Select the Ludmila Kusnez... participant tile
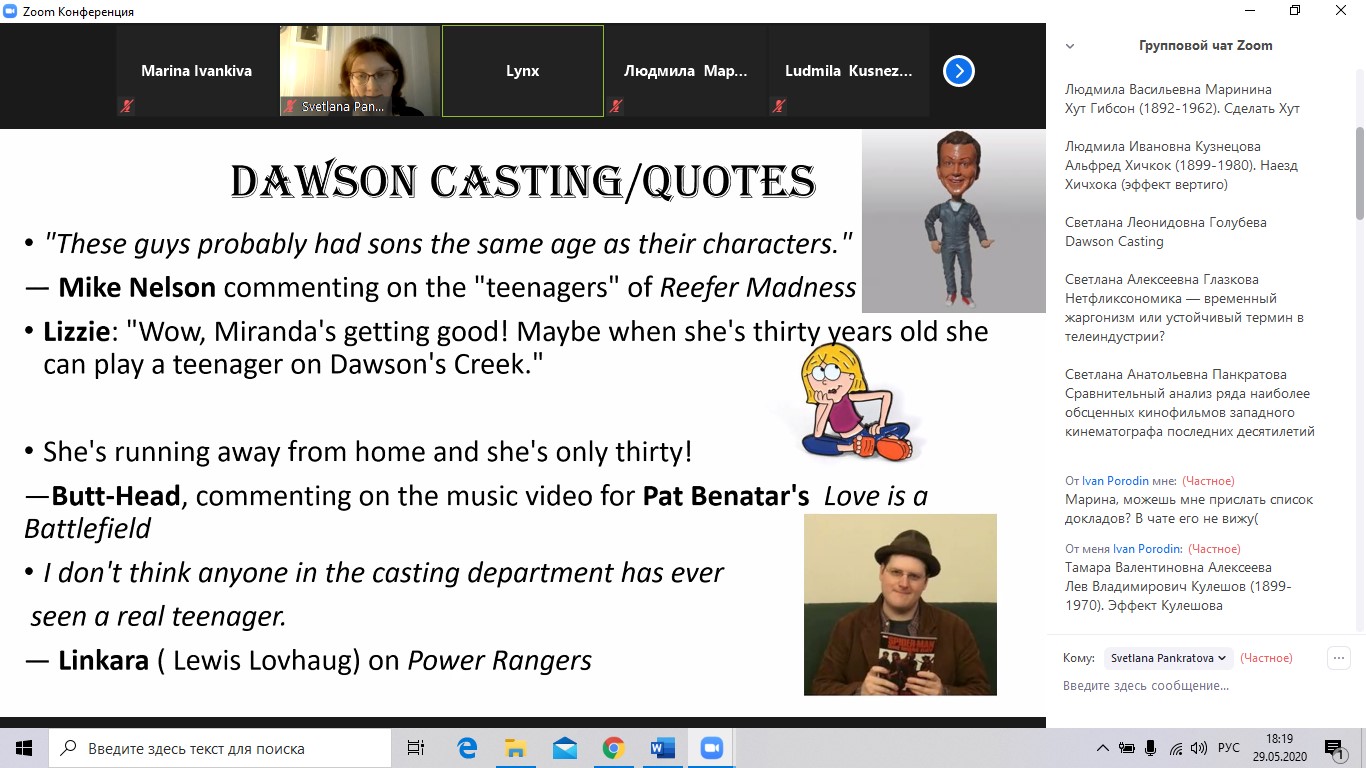 pos(849,71)
